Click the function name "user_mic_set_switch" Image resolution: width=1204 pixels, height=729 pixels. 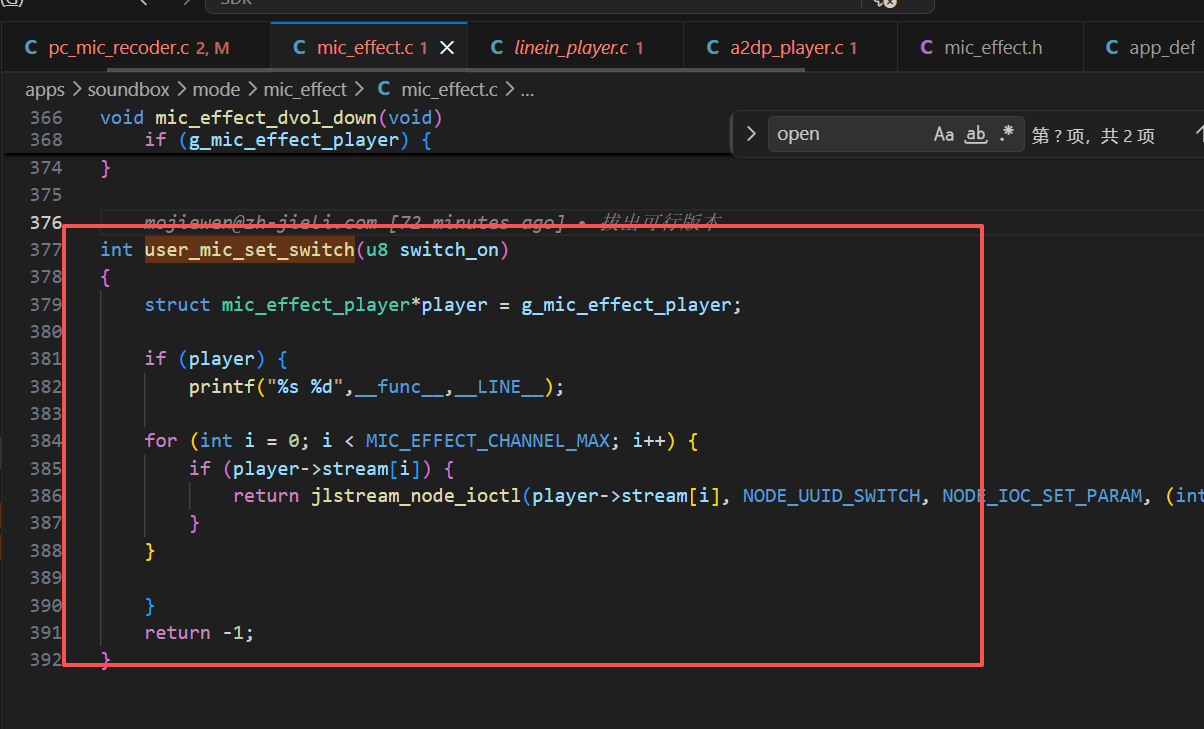[249, 250]
